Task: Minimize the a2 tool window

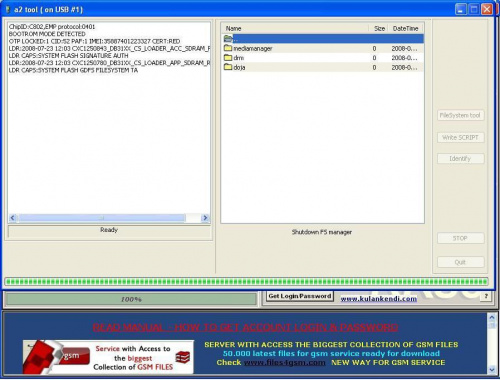Action: (461, 9)
